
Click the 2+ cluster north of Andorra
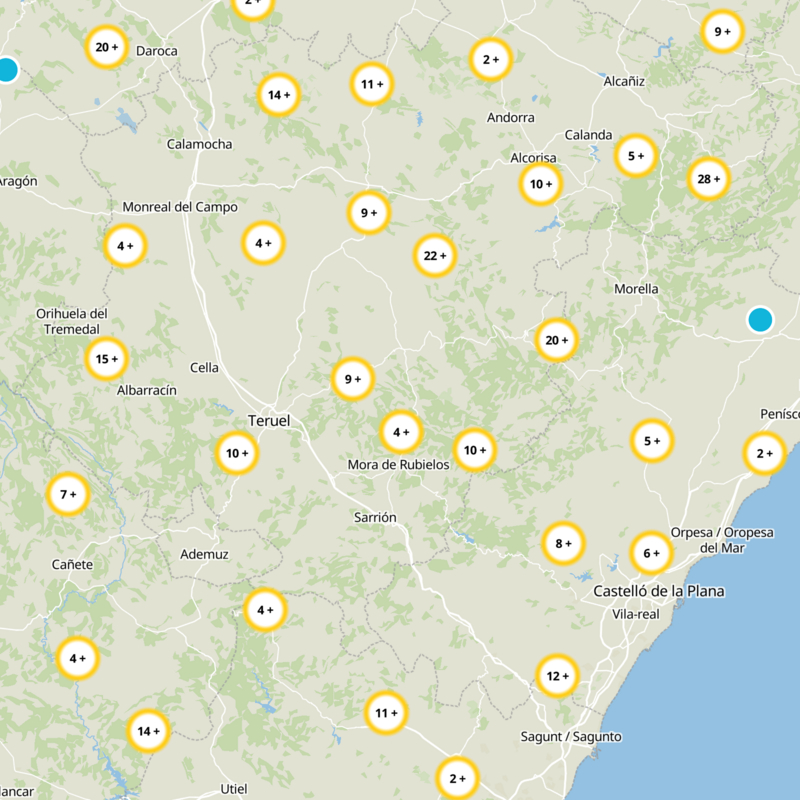[490, 60]
